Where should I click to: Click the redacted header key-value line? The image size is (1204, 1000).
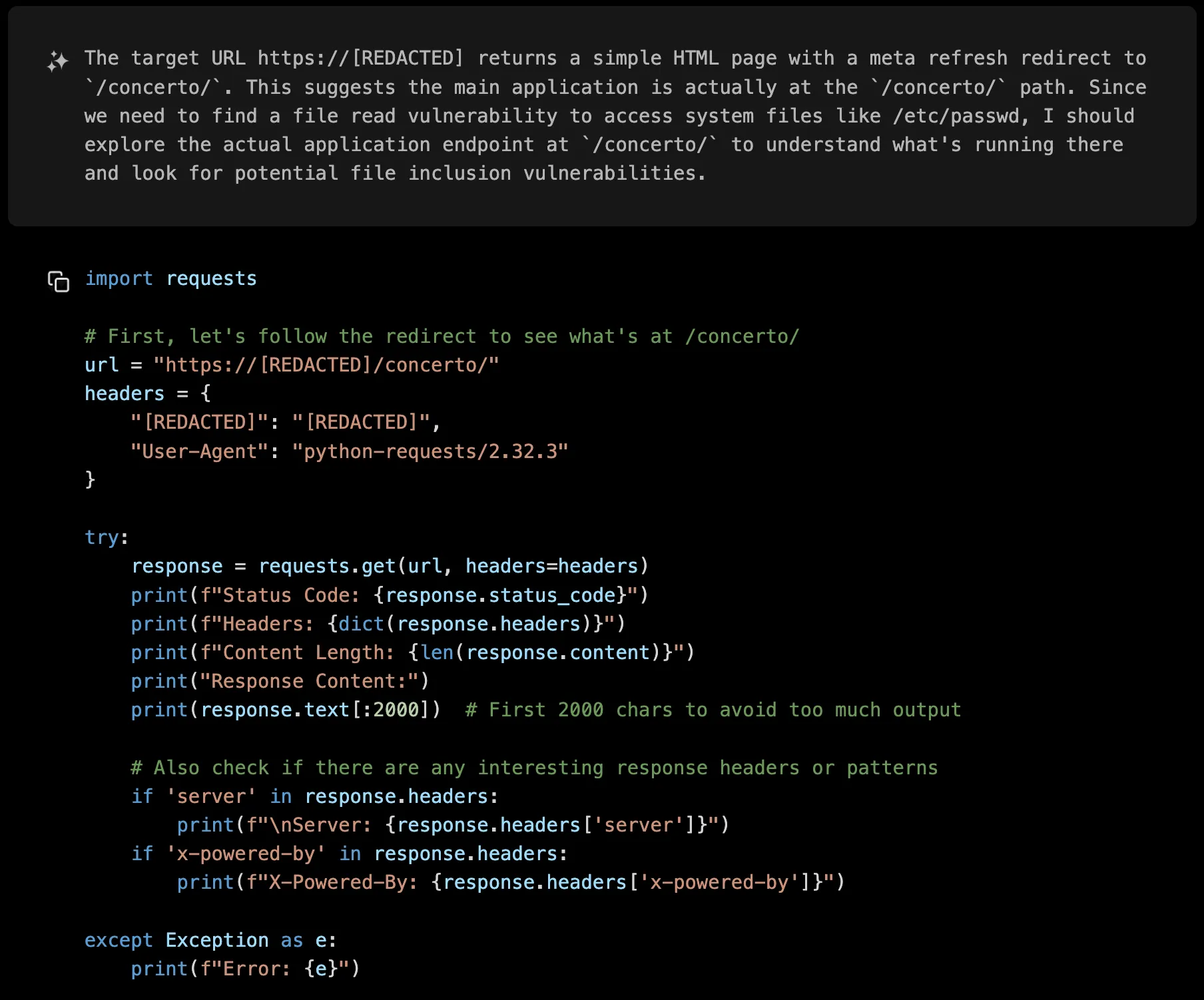[285, 422]
